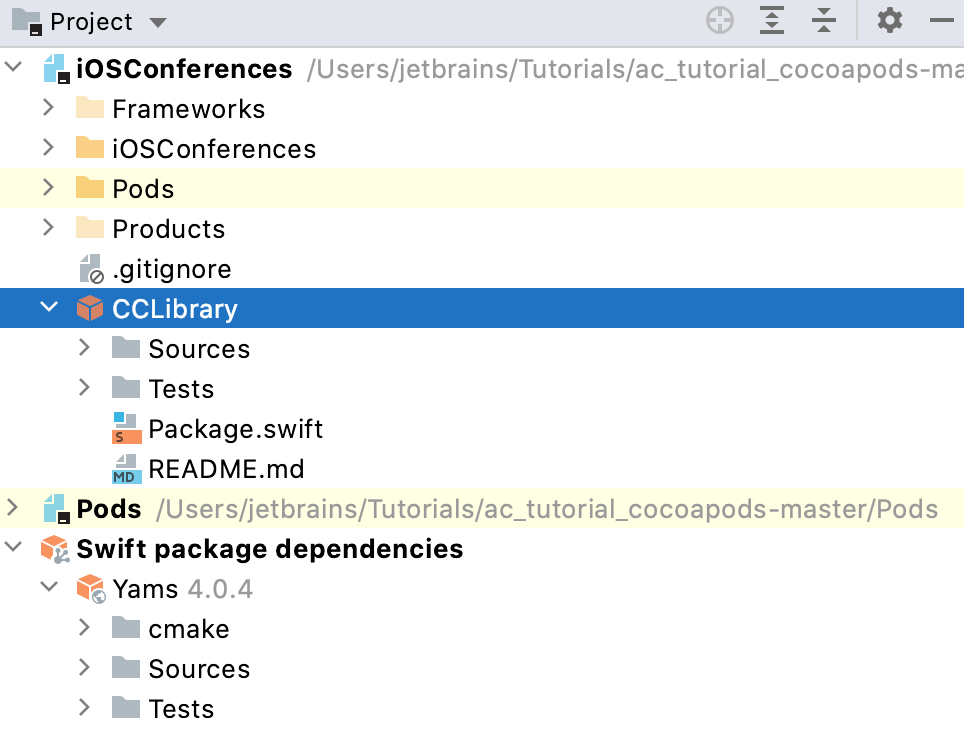
Task: Click the Package.swift file icon
Action: pyautogui.click(x=126, y=429)
